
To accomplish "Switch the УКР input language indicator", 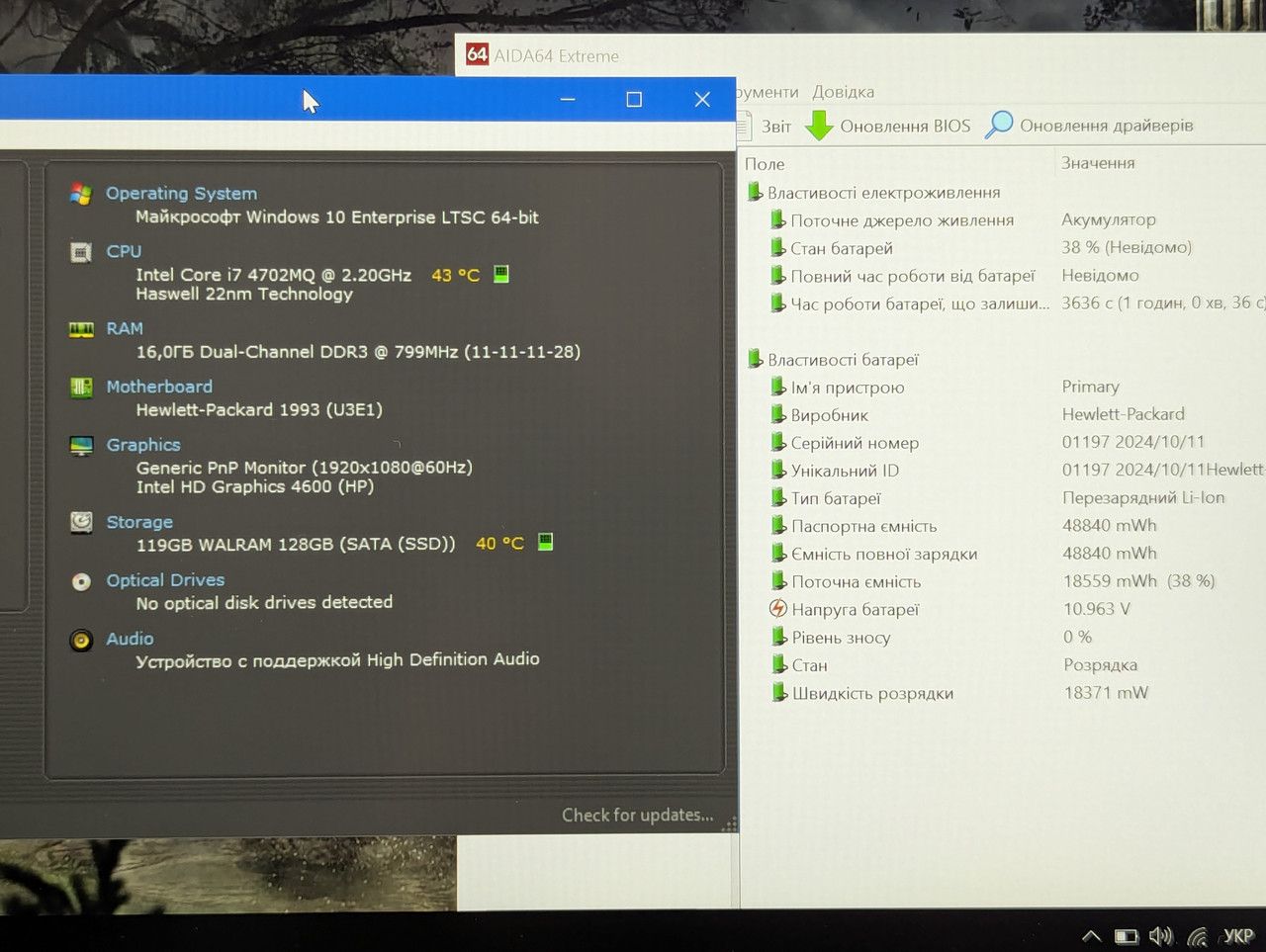I will [x=1238, y=935].
